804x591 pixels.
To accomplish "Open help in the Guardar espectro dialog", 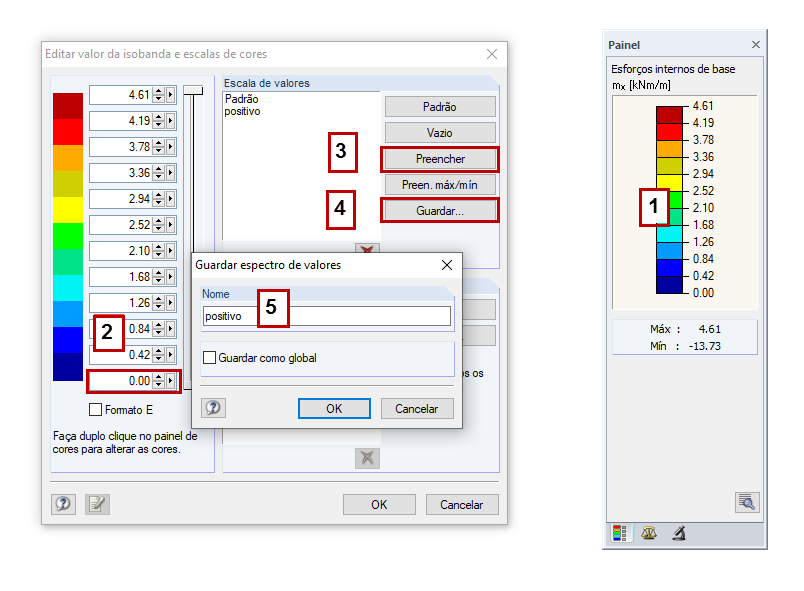I will pos(213,409).
